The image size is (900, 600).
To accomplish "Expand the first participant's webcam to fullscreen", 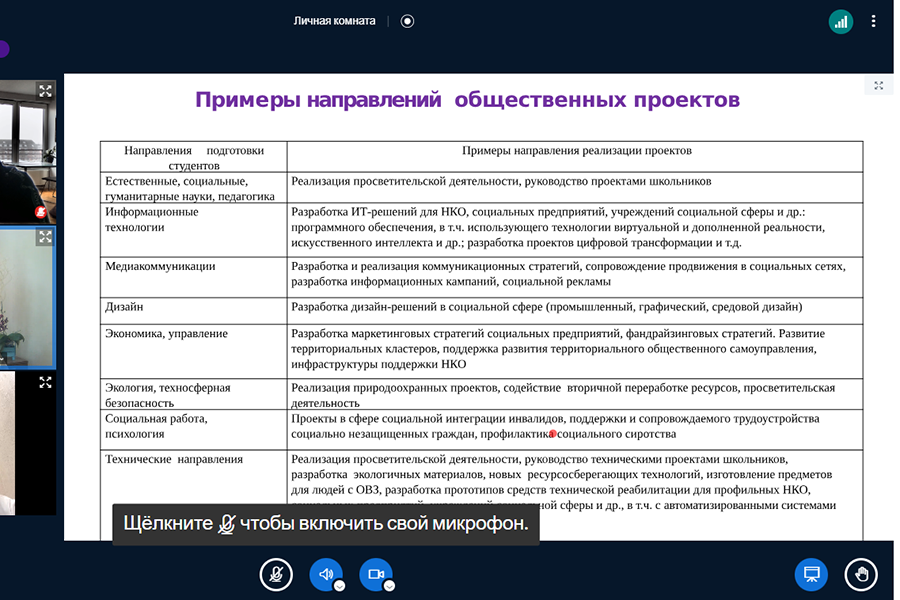I will click(x=45, y=91).
